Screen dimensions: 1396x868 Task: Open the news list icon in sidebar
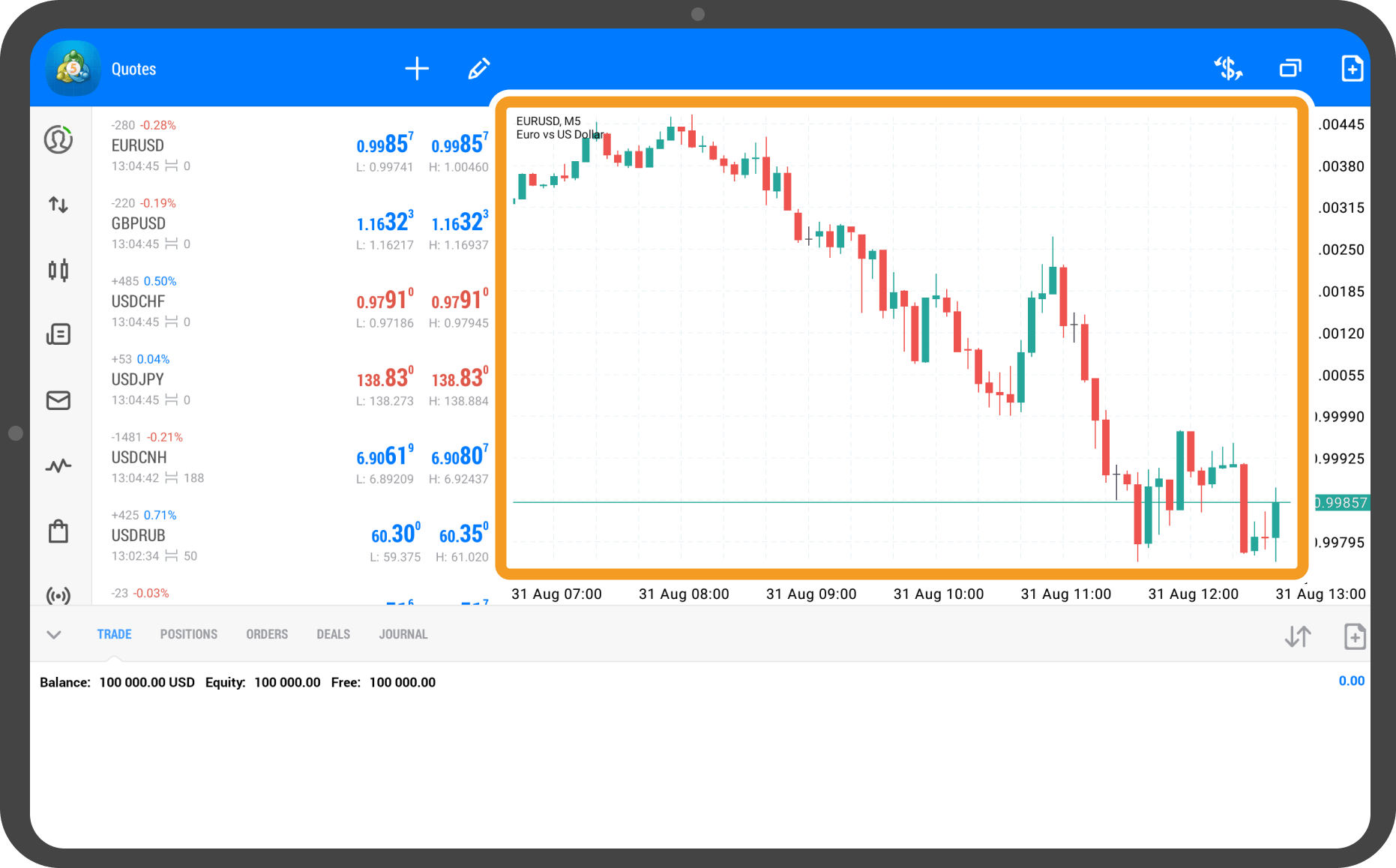click(58, 334)
